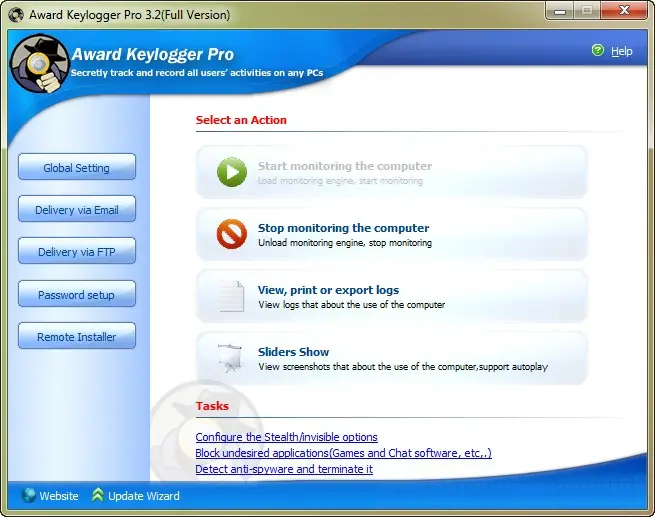Click the title bar application icon
655x517 pixels.
click(x=16, y=15)
